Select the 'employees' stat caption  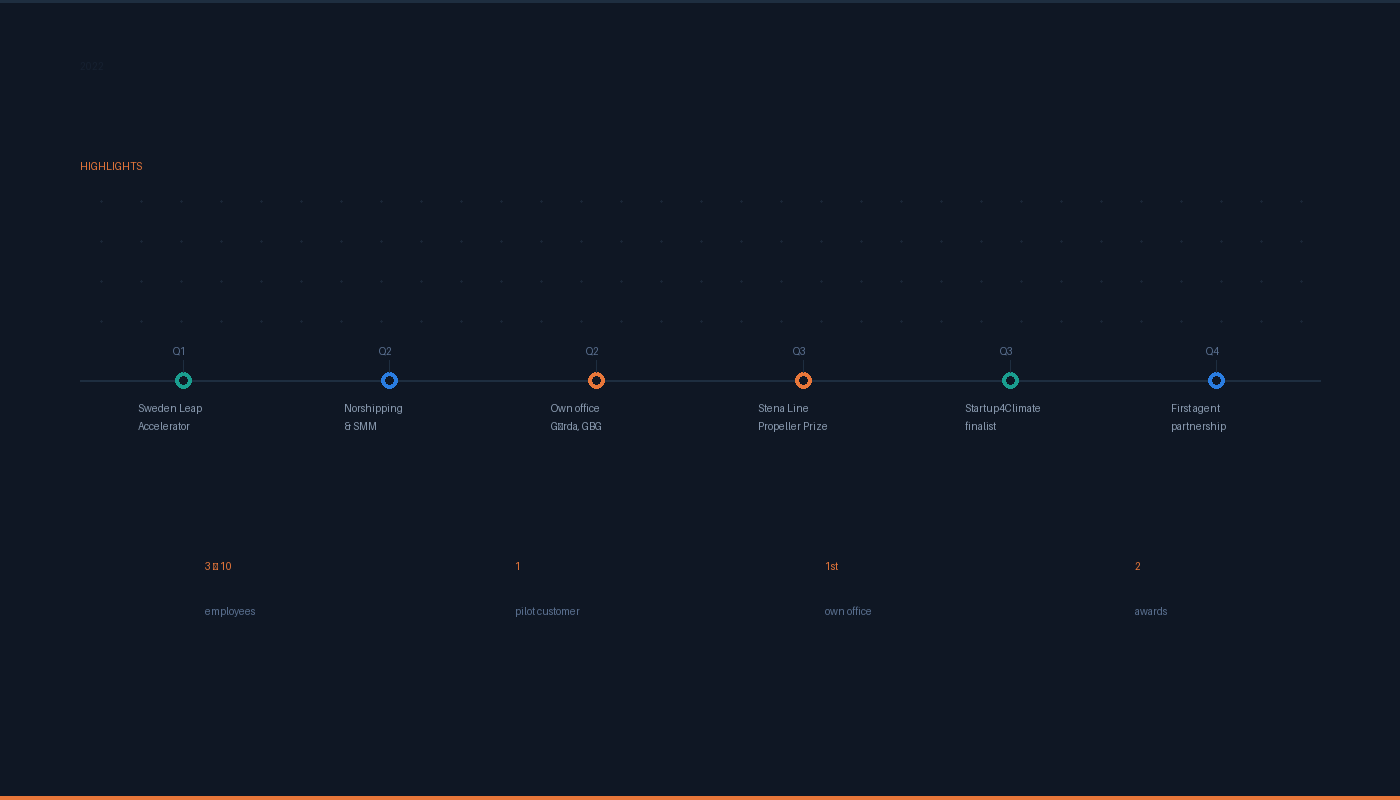point(230,611)
